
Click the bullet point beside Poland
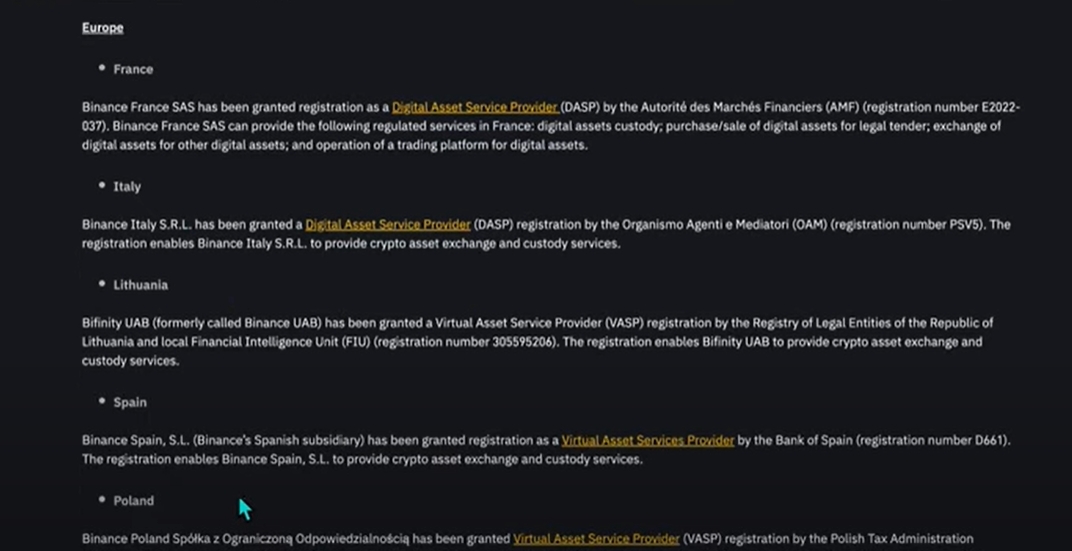click(x=102, y=500)
